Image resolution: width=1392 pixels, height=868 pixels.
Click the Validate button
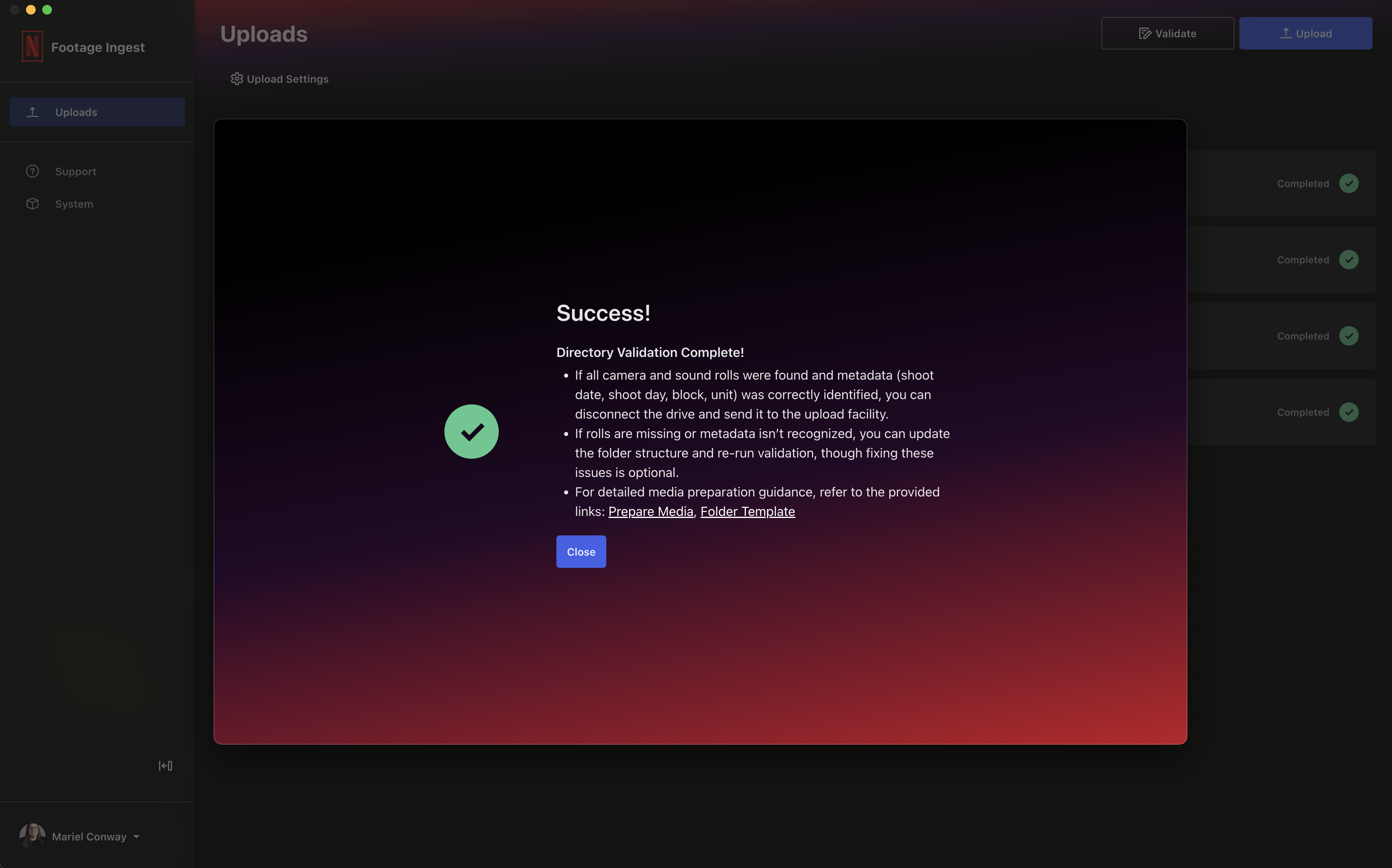coord(1168,33)
